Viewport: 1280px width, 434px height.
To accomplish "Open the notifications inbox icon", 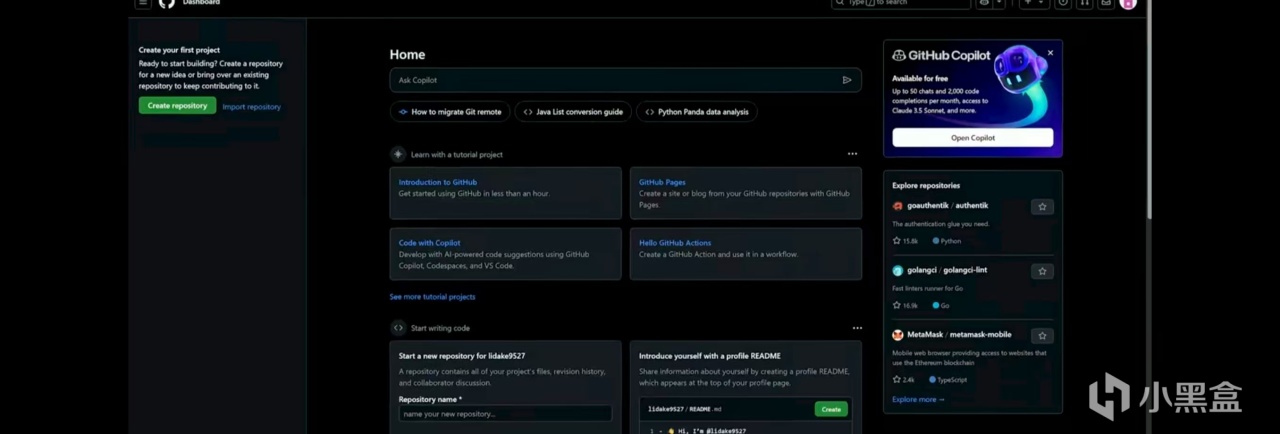I will pos(1106,3).
